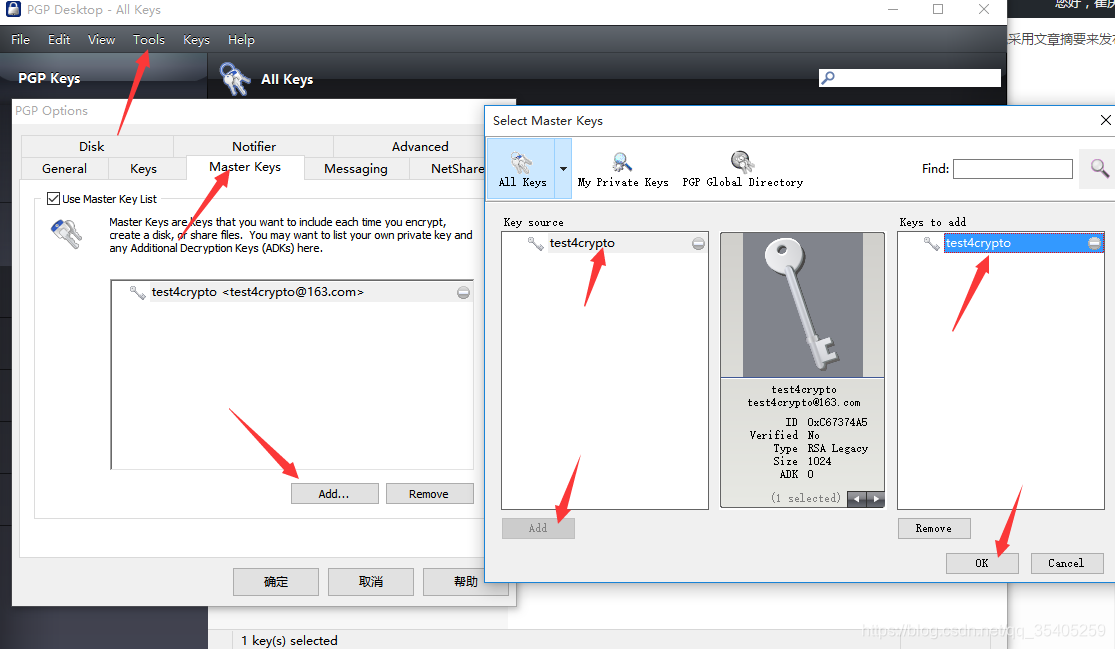1115x649 pixels.
Task: Switch to the Notifier tab
Action: pos(253,146)
